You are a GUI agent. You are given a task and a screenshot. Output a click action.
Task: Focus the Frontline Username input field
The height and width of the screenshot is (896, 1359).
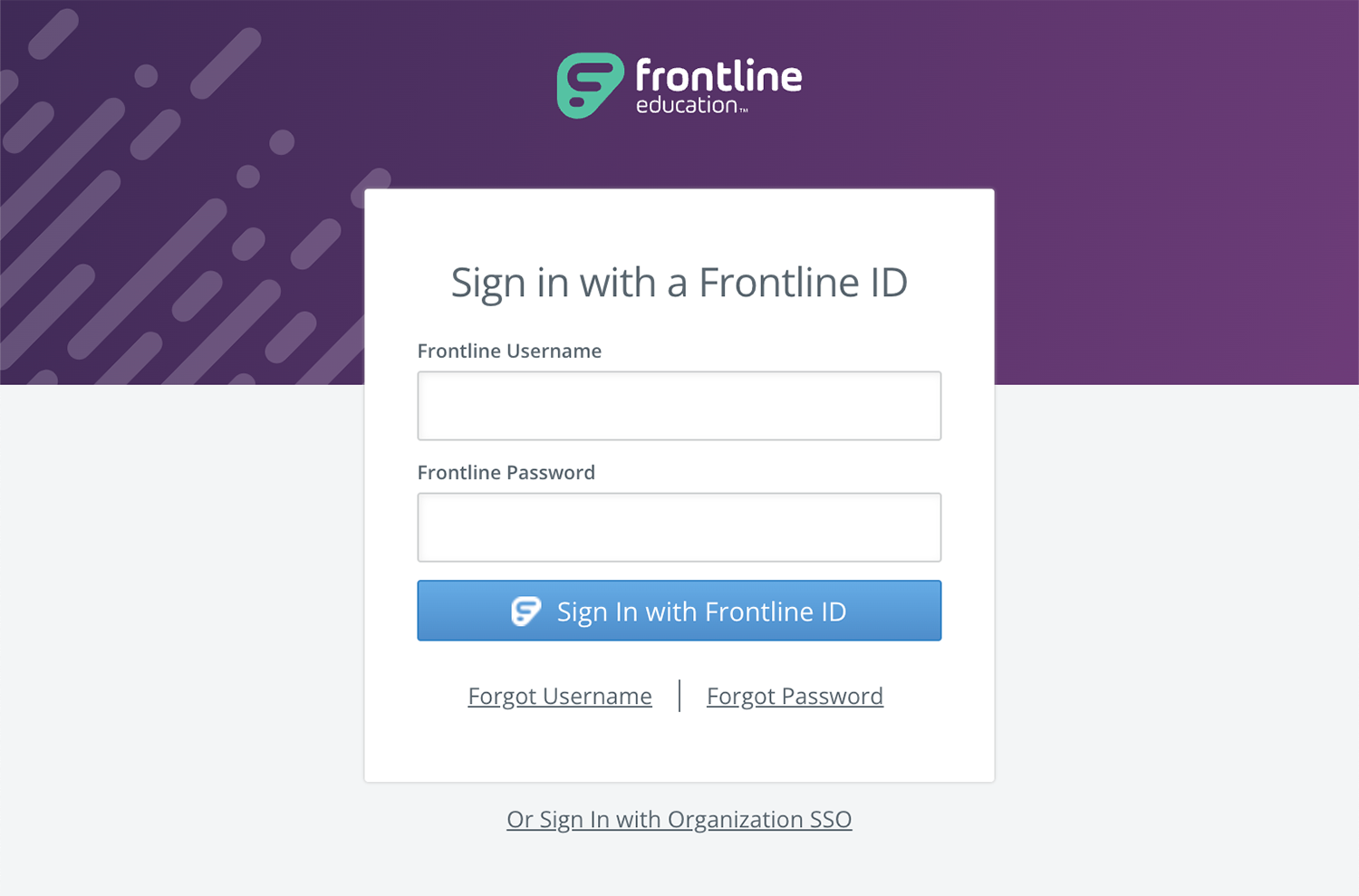pos(679,406)
